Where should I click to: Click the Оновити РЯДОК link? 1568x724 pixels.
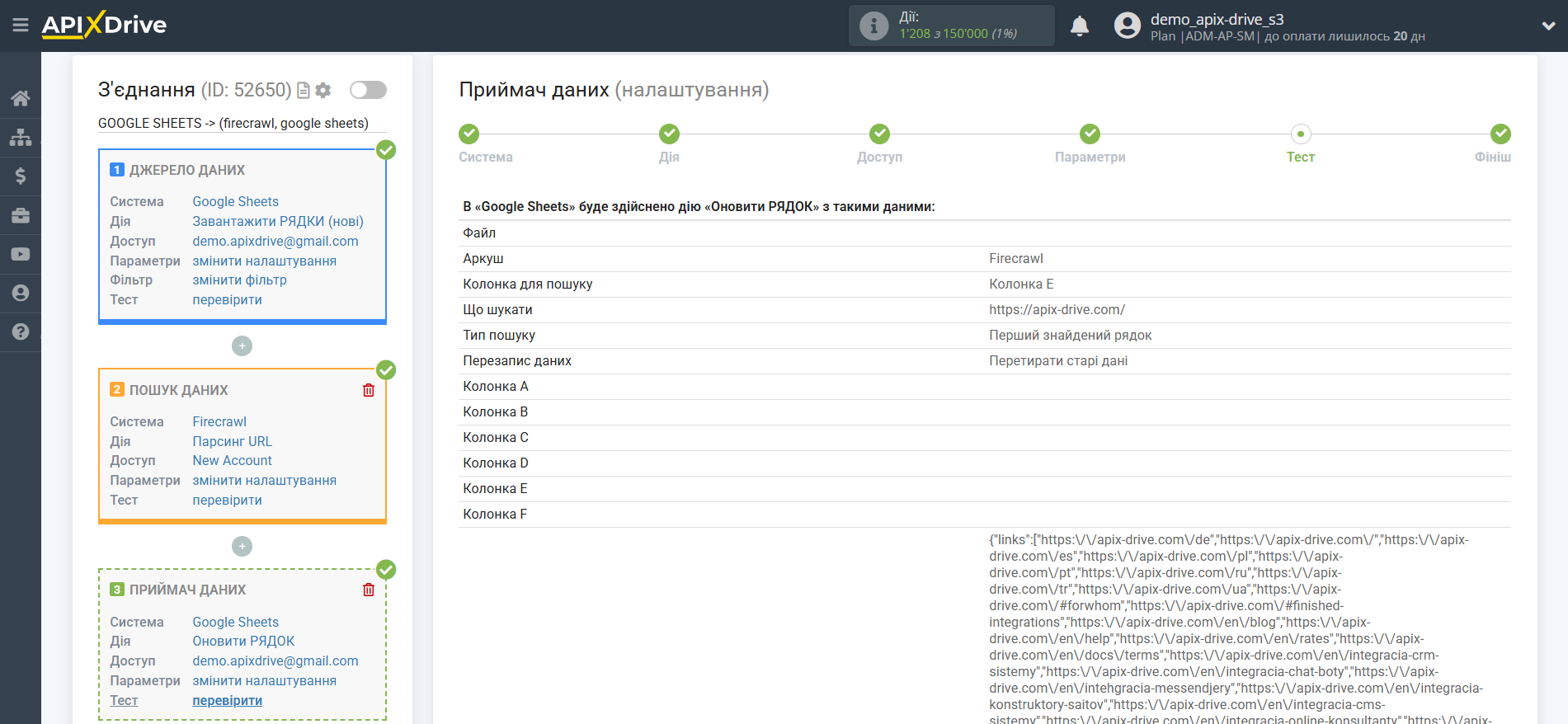pyautogui.click(x=243, y=641)
